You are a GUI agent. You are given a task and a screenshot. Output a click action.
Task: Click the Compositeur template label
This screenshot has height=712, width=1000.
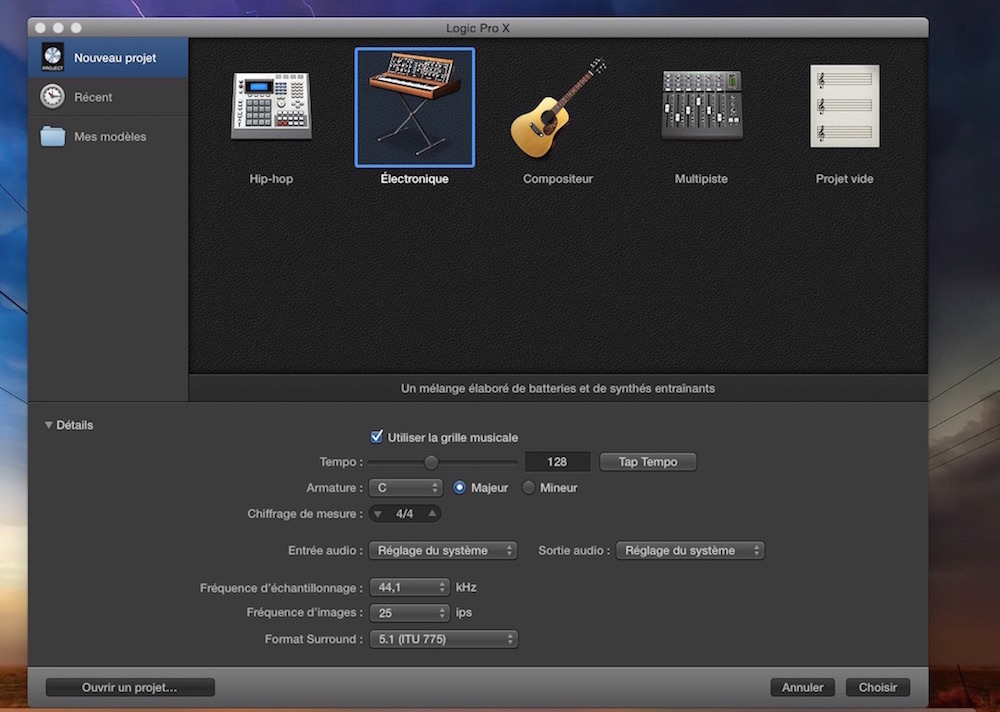point(558,179)
